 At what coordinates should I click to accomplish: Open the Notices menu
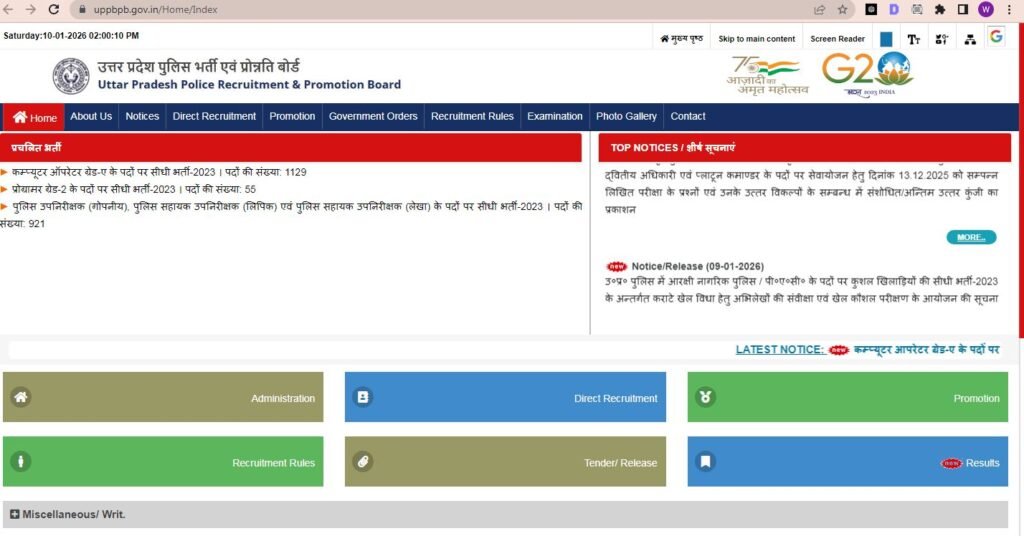142,116
